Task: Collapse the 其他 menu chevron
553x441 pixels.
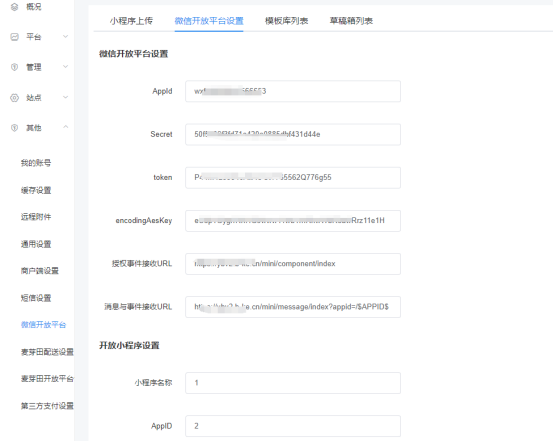Action: 66,127
